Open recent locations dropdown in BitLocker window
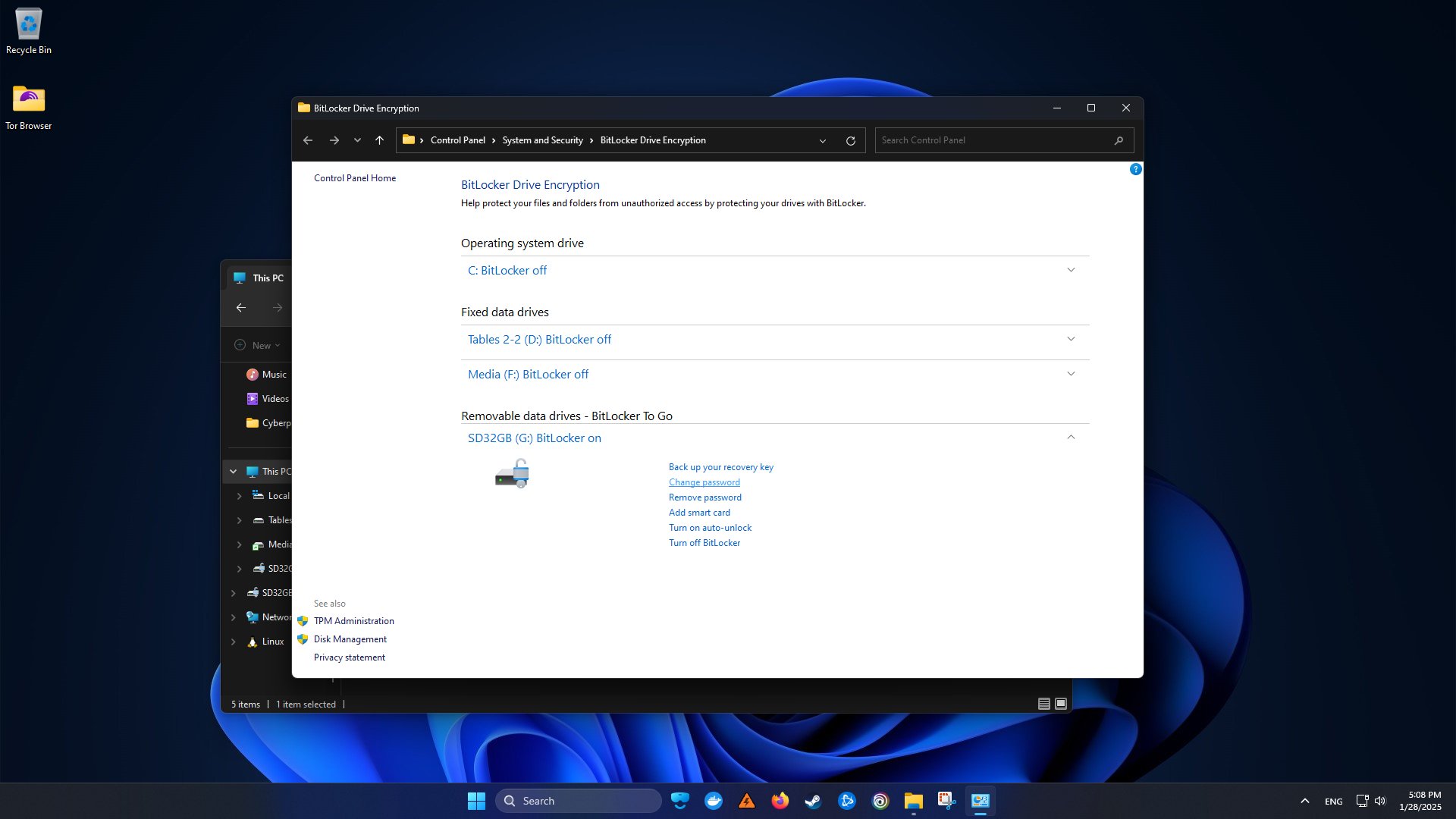 tap(357, 140)
